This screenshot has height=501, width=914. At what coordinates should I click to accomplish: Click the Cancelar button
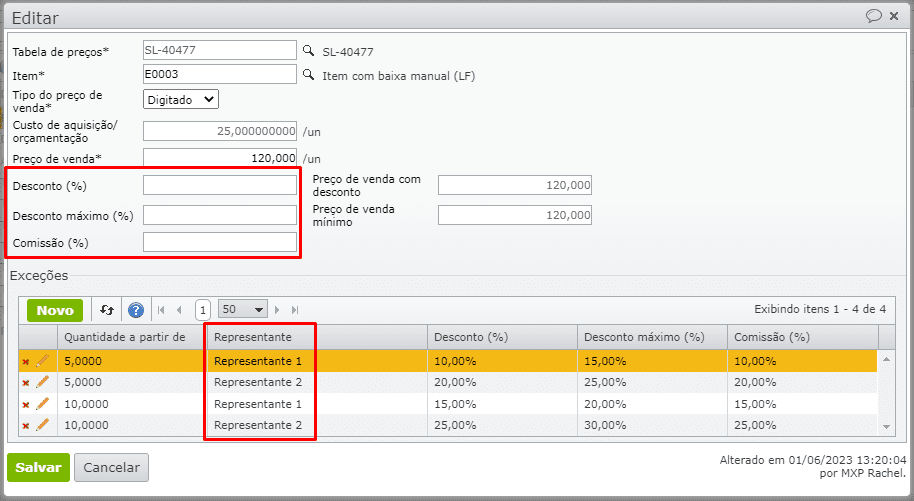point(111,467)
